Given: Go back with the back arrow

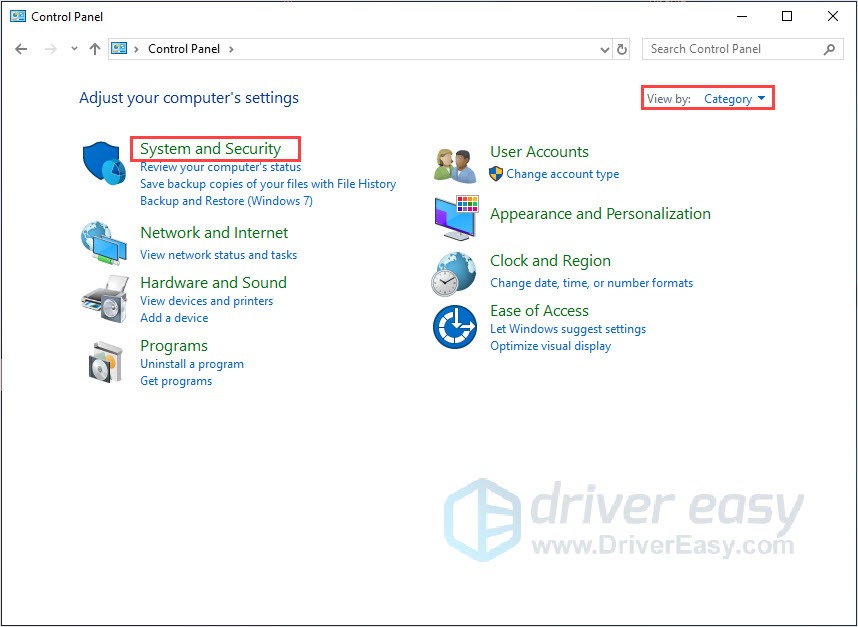Looking at the screenshot, I should (21, 49).
